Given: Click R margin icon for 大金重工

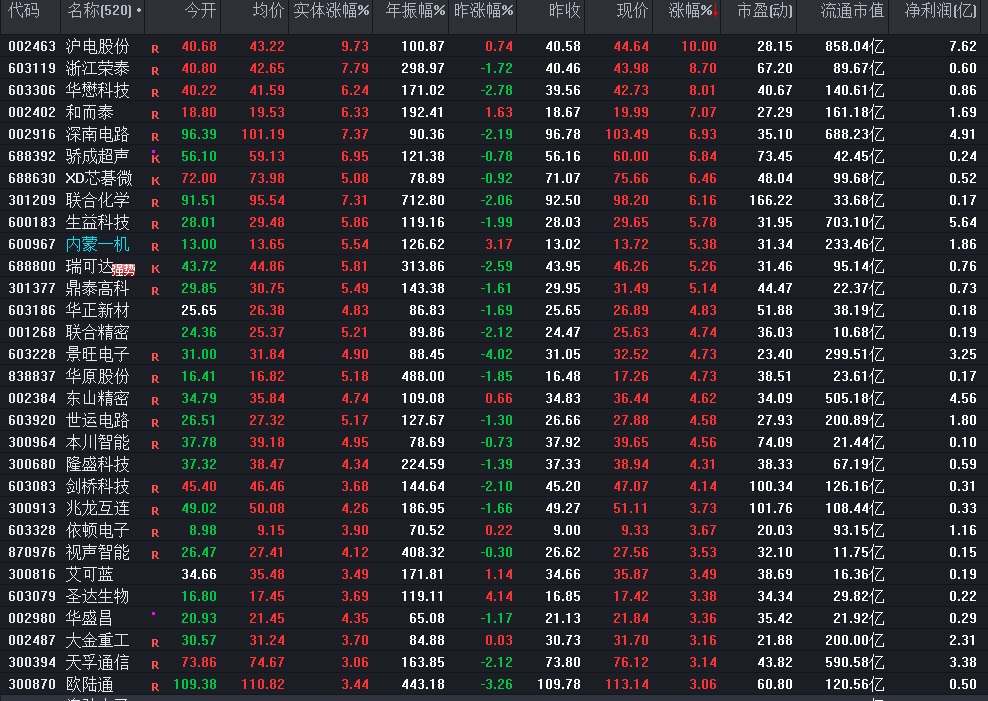Looking at the screenshot, I should (155, 644).
